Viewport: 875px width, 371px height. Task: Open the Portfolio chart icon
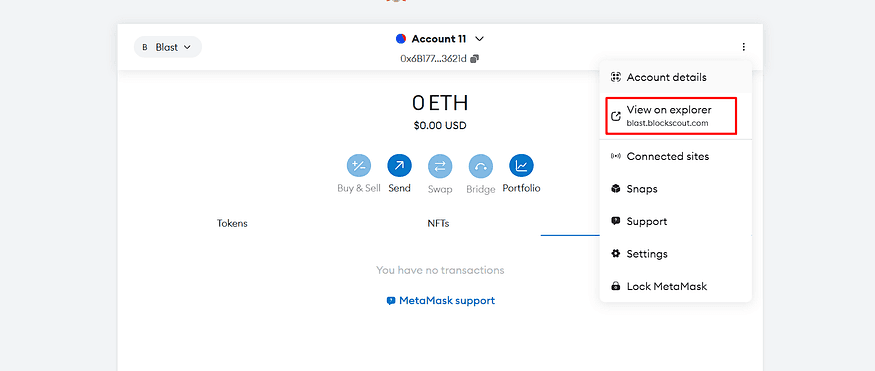[x=521, y=166]
